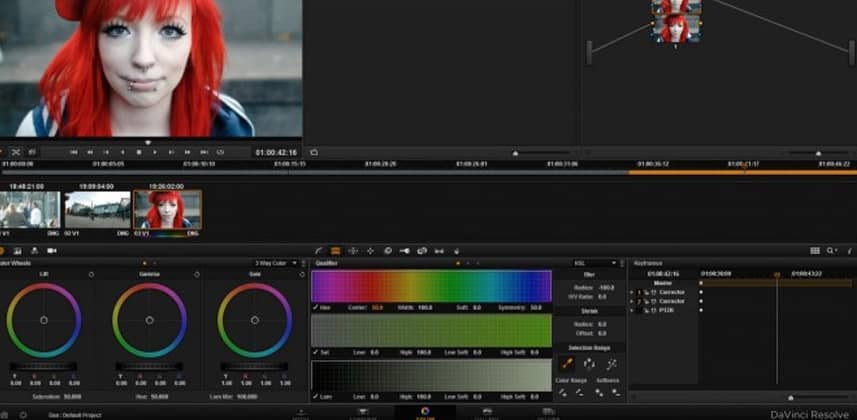Toggle keyframe dot for PTZR track
The height and width of the screenshot is (420, 857).
point(701,310)
